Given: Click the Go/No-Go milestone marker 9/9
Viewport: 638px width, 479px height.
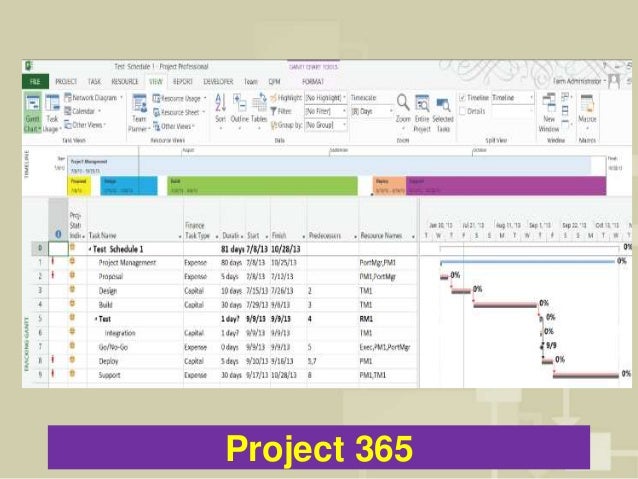Looking at the screenshot, I should pyautogui.click(x=542, y=346).
